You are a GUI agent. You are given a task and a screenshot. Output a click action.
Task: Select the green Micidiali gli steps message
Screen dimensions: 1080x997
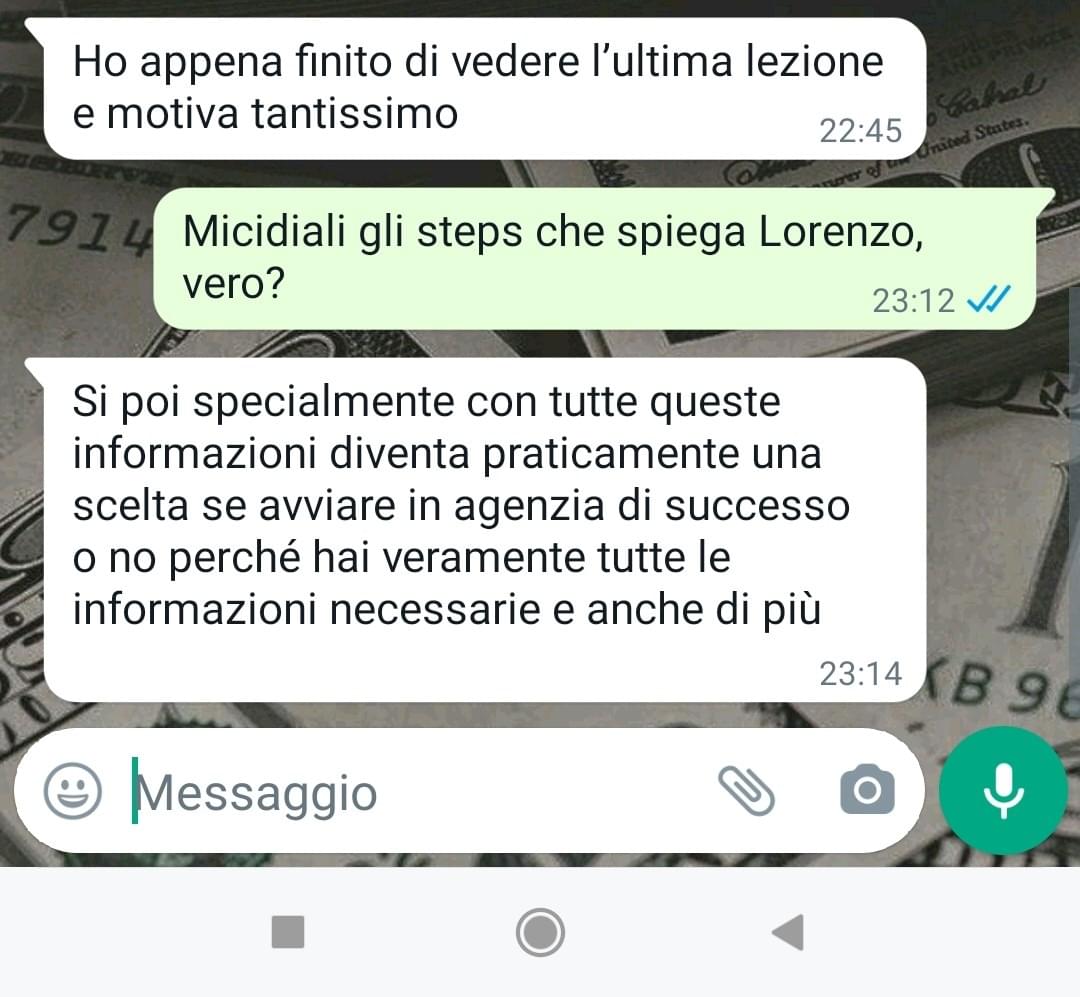595,258
